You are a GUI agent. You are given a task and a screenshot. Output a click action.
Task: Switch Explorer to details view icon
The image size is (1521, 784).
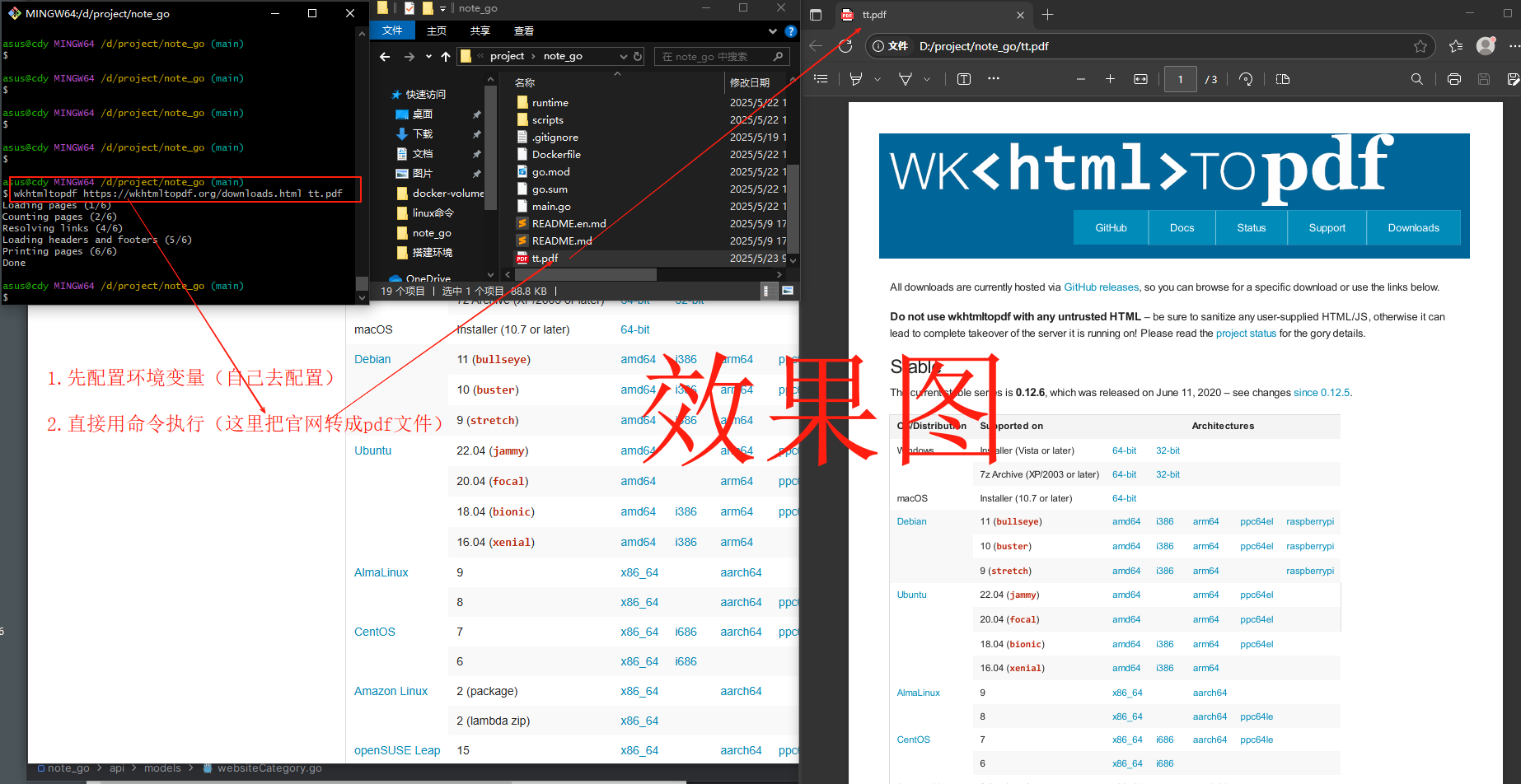pos(766,291)
